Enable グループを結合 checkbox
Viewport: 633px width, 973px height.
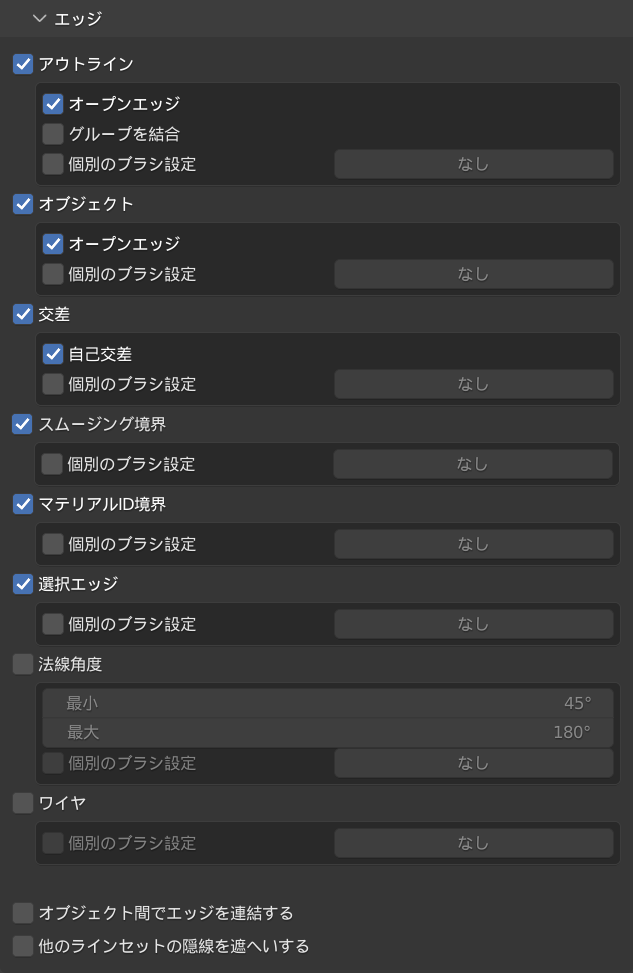click(x=53, y=134)
